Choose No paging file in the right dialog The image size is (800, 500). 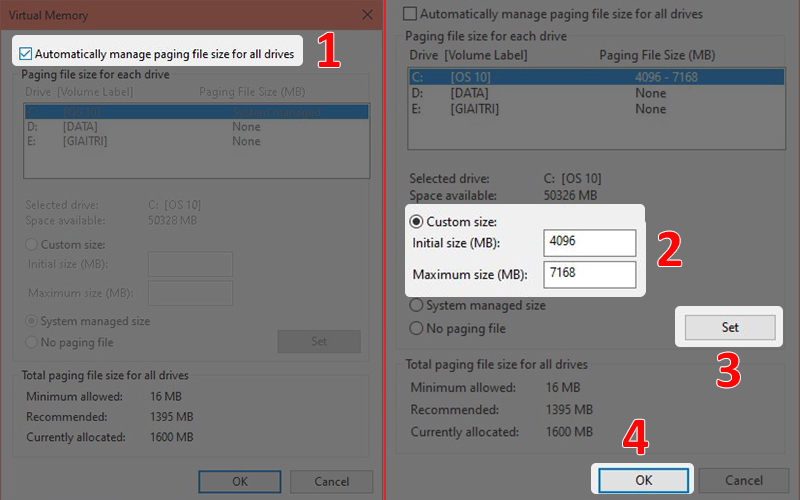click(x=416, y=328)
